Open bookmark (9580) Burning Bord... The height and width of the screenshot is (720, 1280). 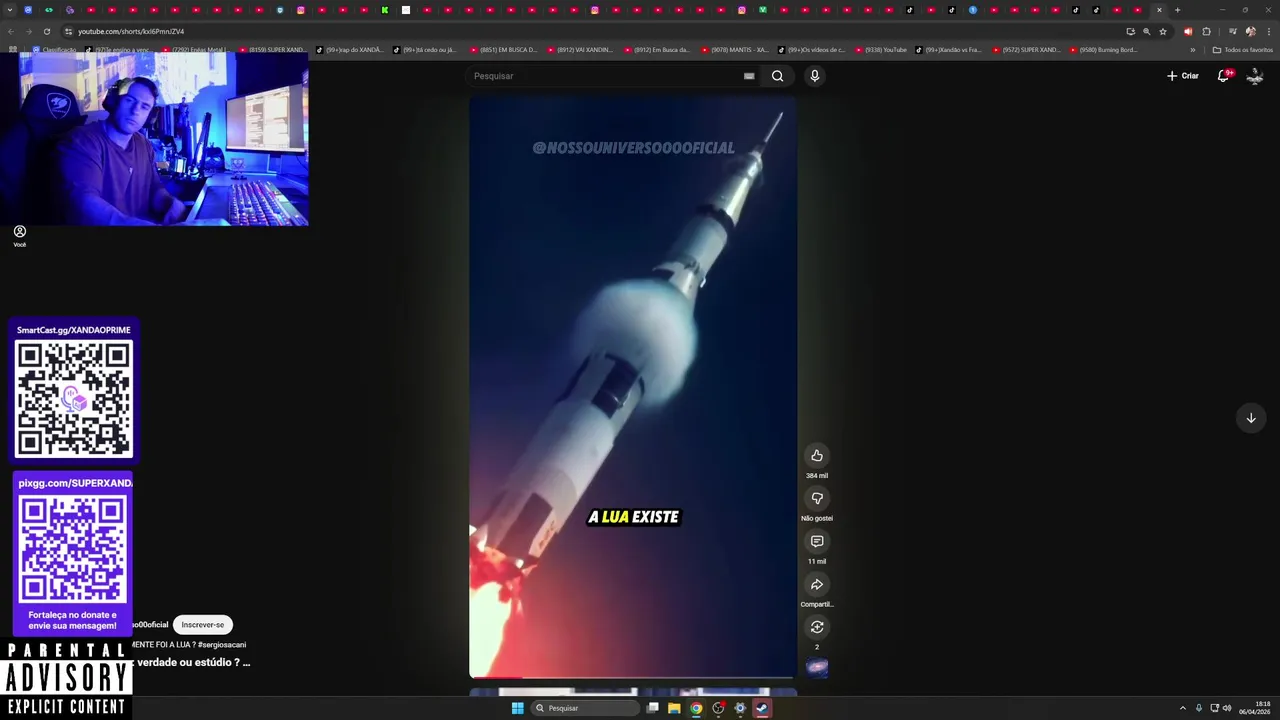(x=1104, y=50)
